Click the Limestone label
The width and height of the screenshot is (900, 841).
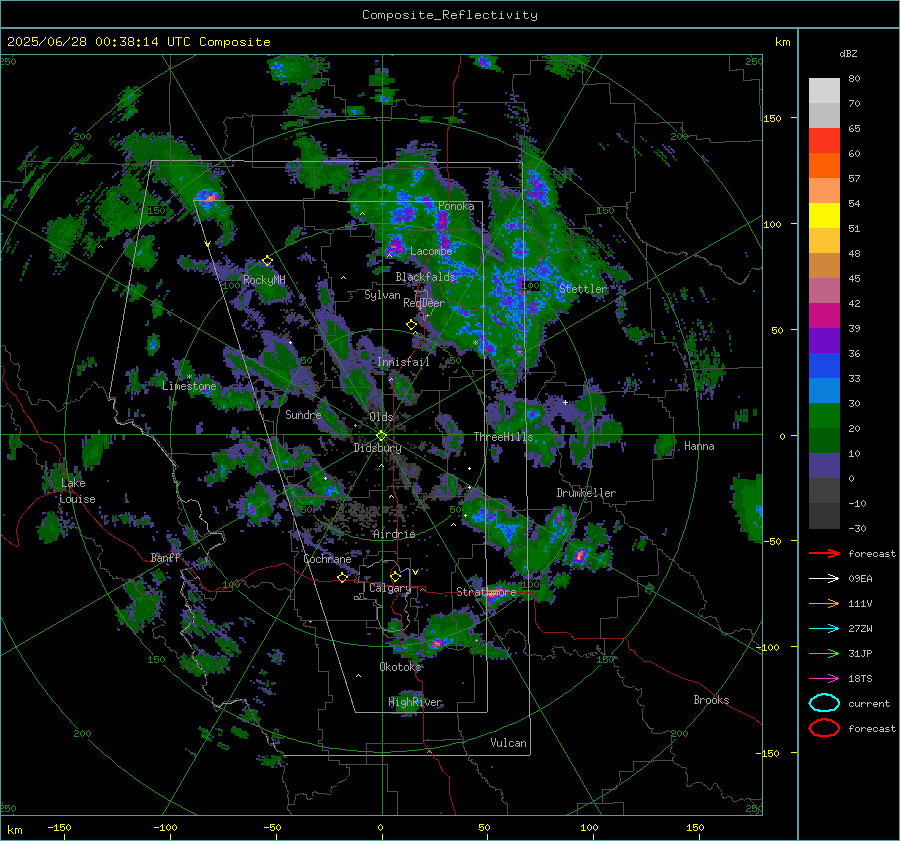coord(189,386)
